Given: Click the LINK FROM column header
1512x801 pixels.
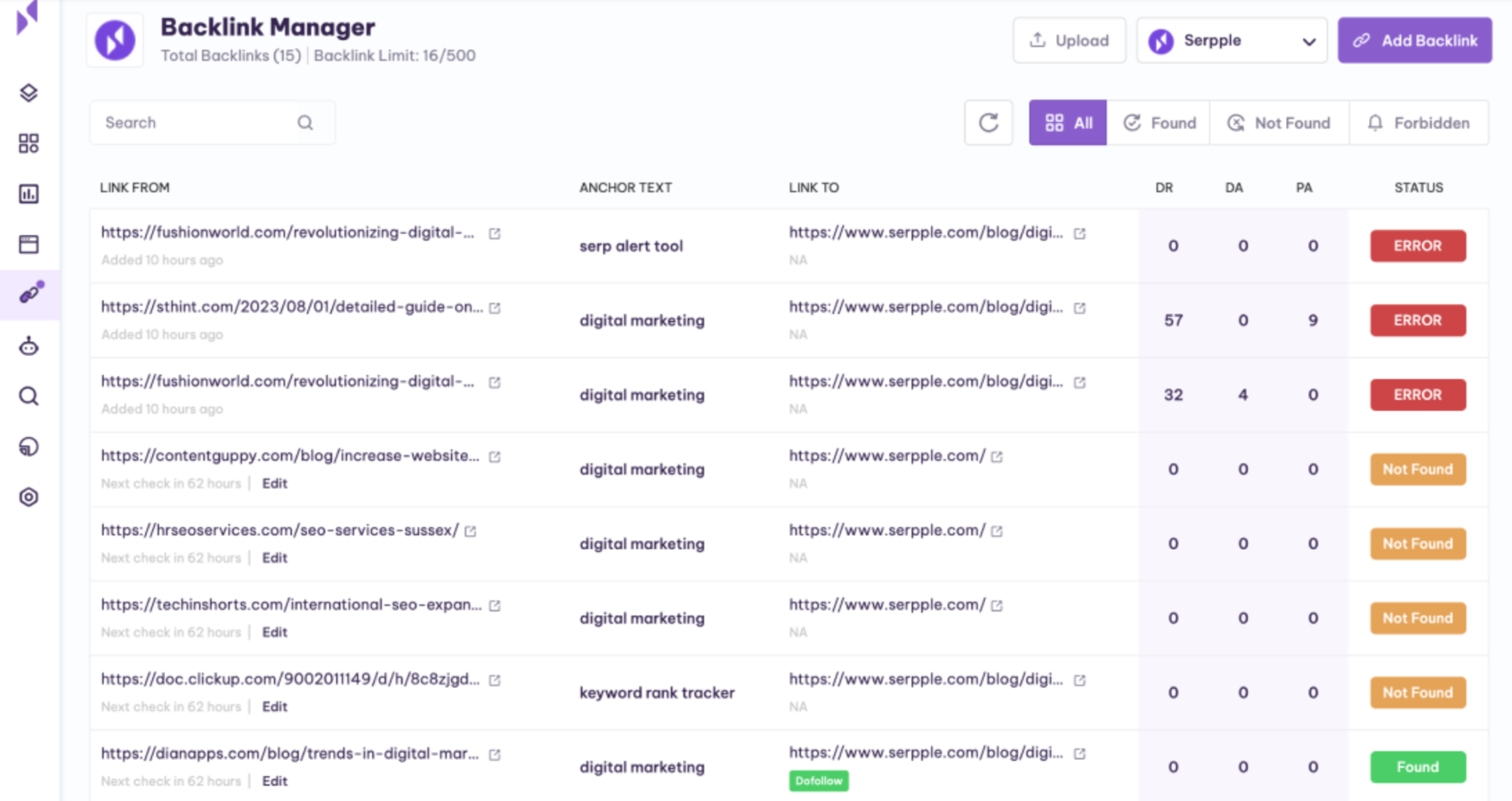Looking at the screenshot, I should (x=135, y=188).
